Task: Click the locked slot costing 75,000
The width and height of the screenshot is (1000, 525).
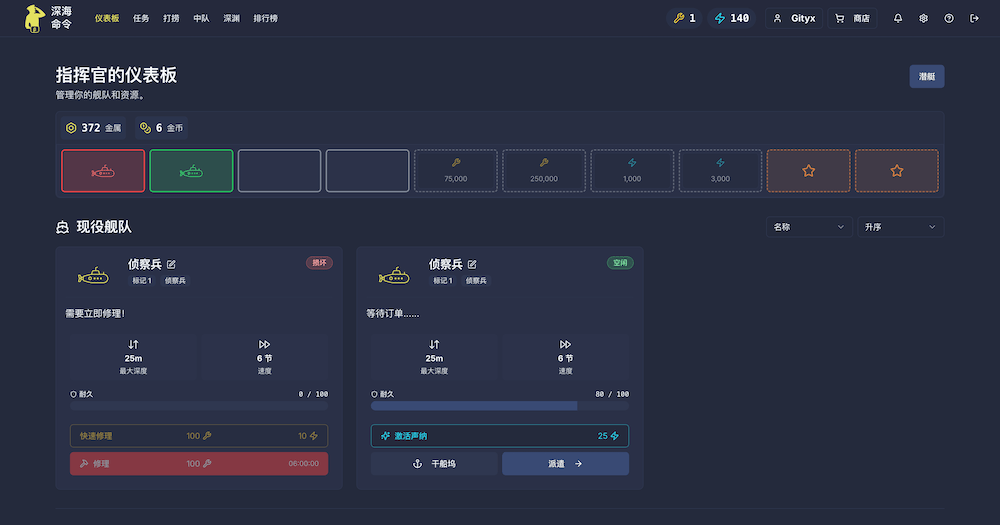Action: [456, 171]
